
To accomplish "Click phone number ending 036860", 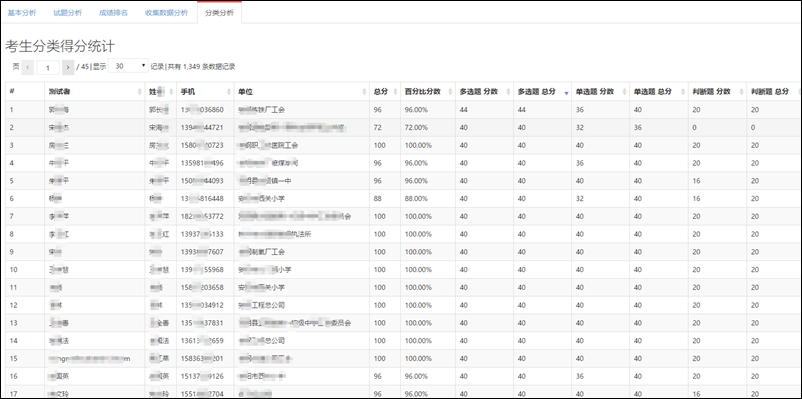I will pos(202,109).
